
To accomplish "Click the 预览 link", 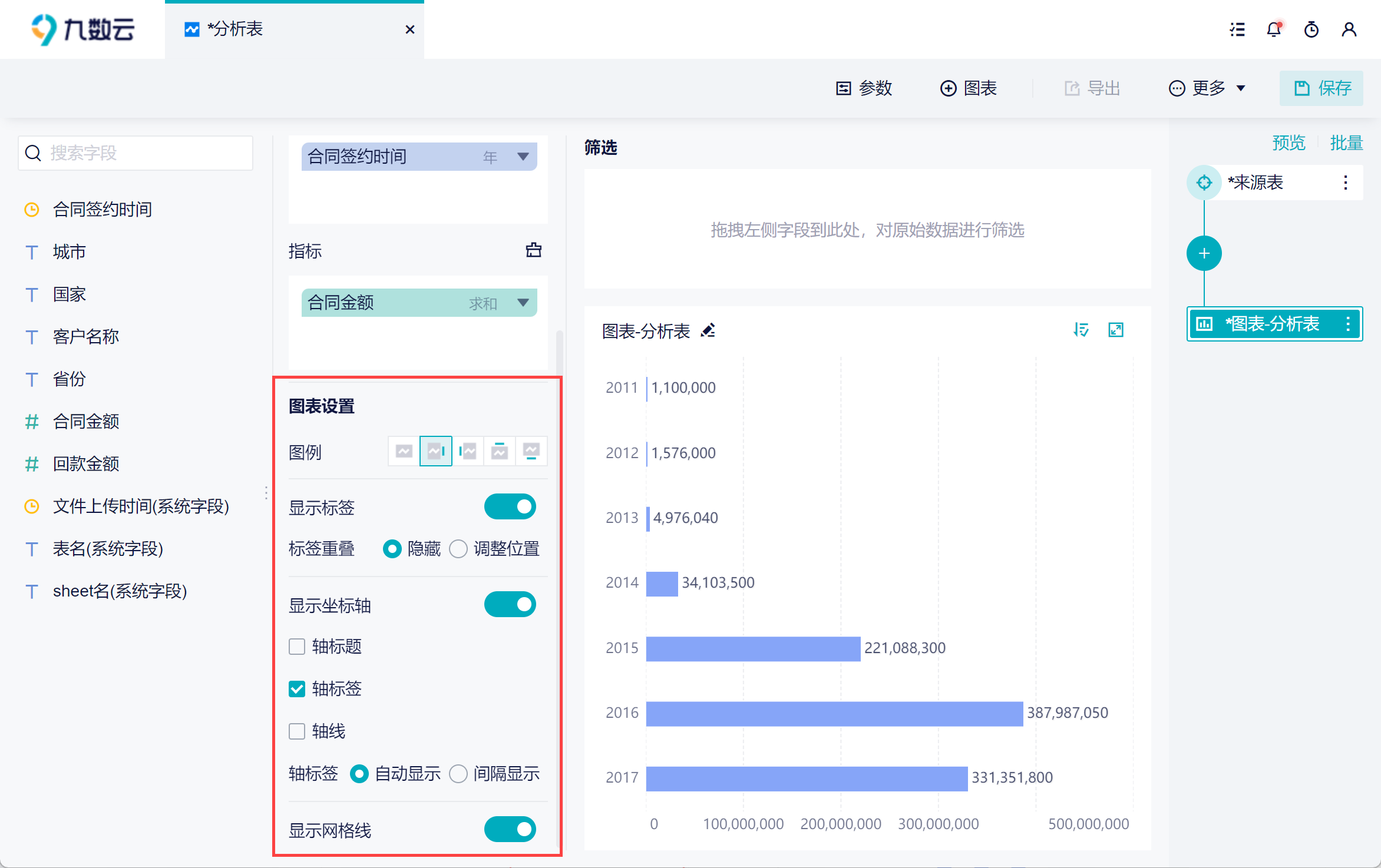I will pos(1289,143).
